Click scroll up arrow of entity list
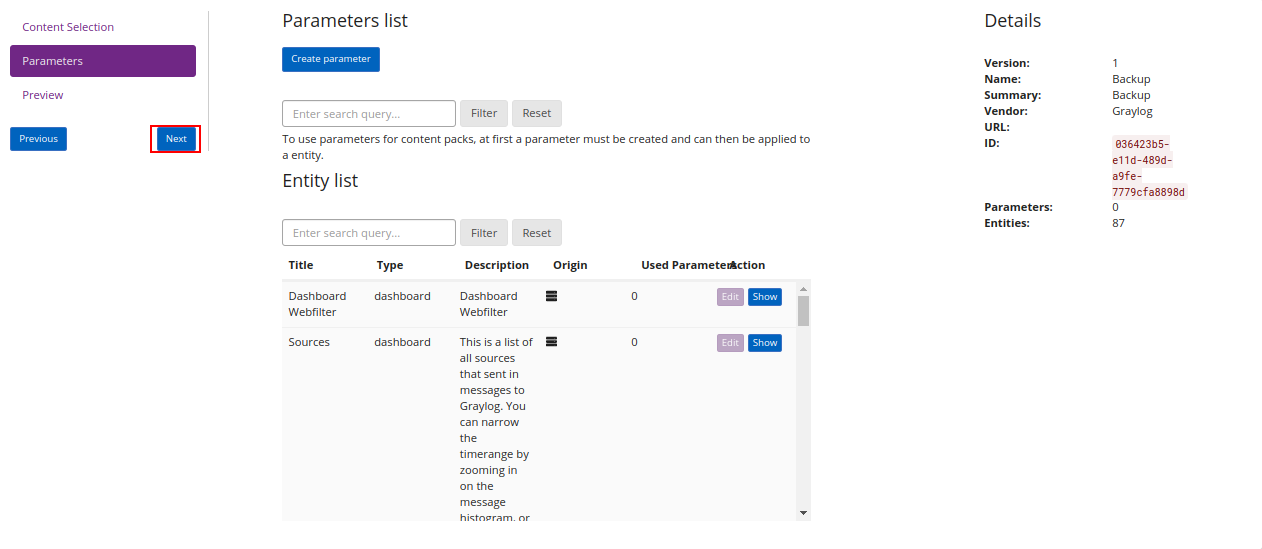This screenshot has height=549, width=1262. pyautogui.click(x=803, y=289)
